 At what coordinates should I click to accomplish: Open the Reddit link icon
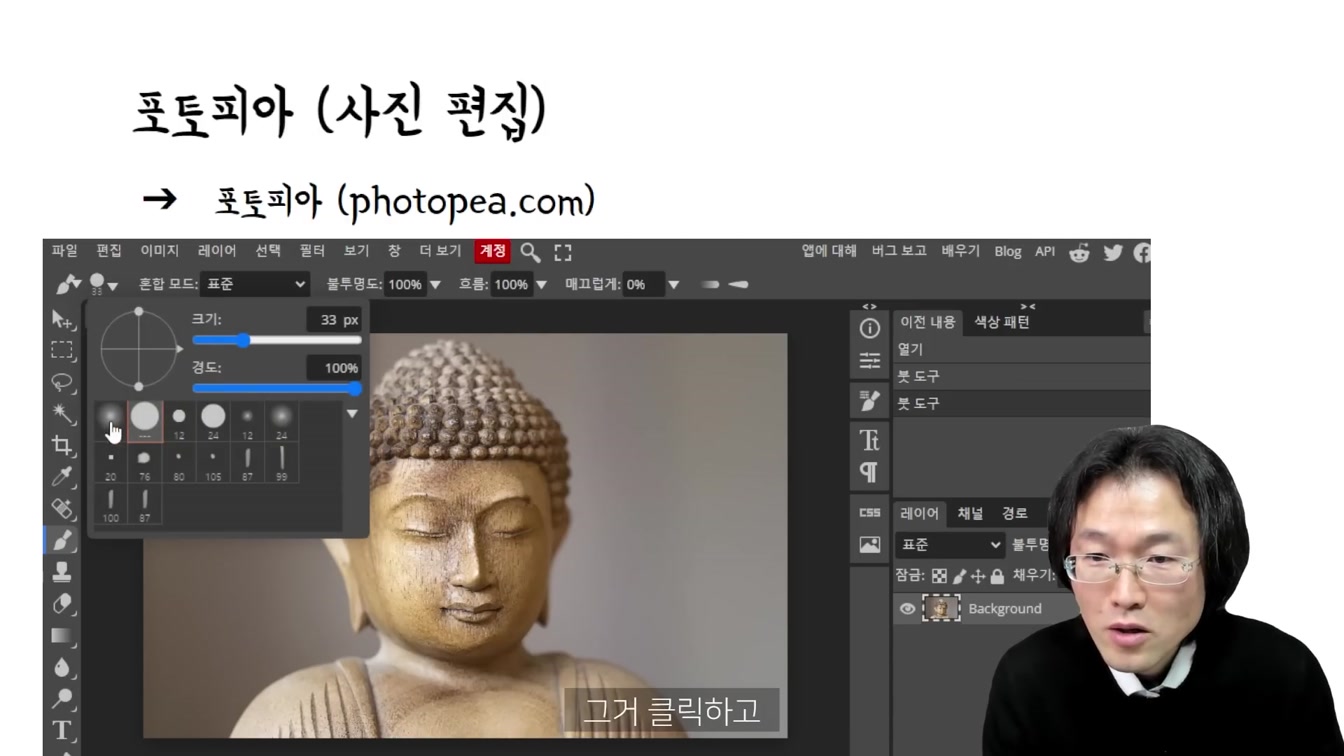(1079, 252)
